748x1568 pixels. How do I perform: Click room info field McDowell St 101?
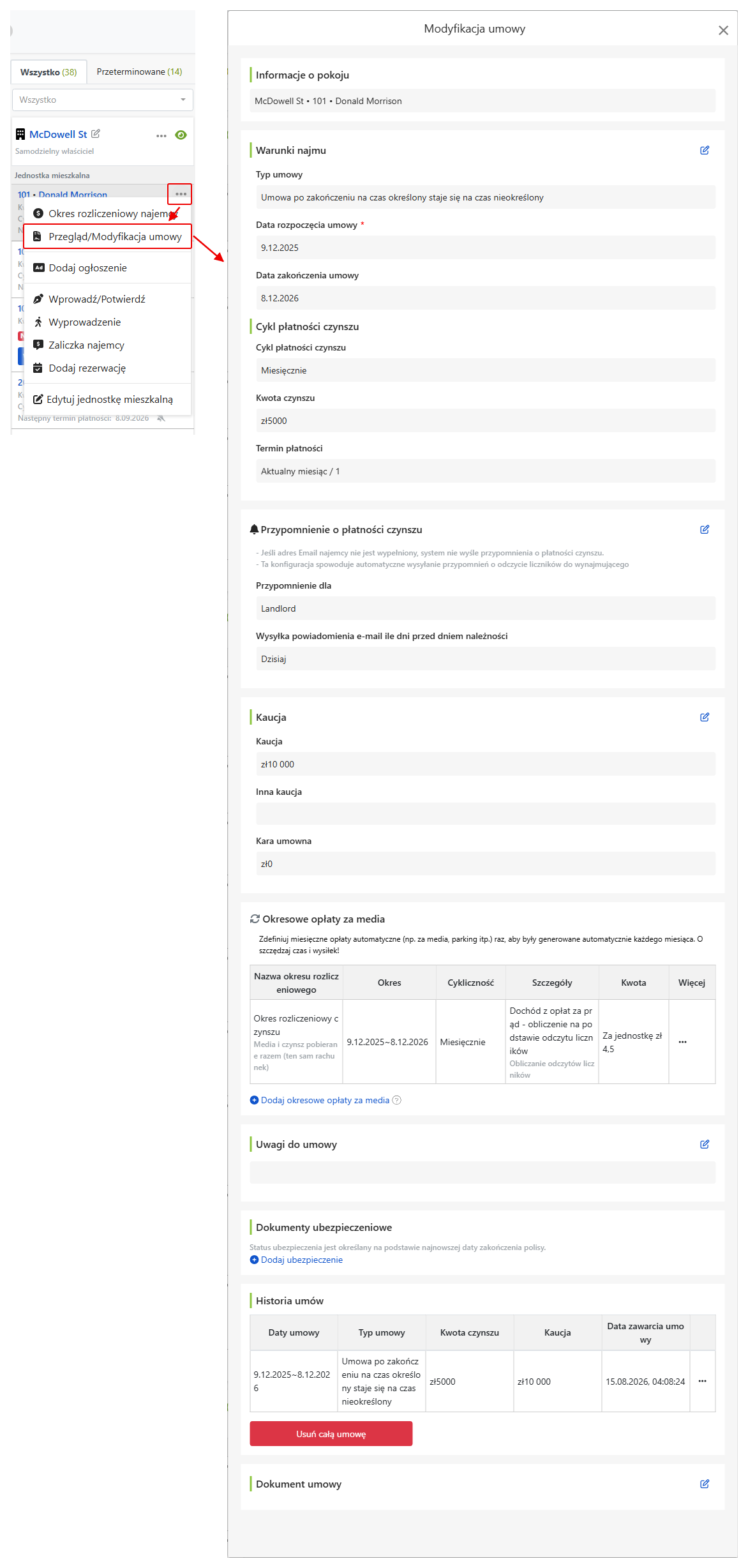click(482, 101)
